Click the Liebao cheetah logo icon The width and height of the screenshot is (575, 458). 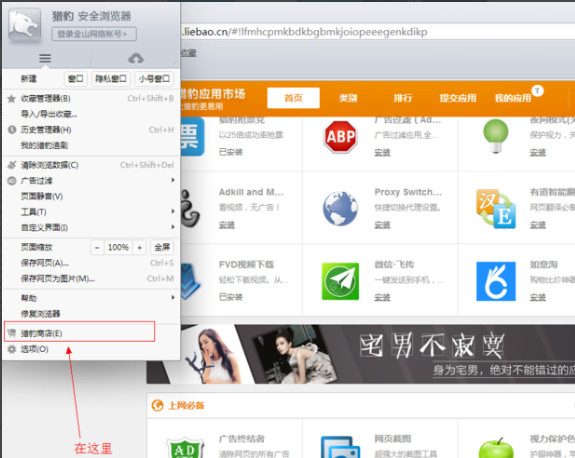coord(25,24)
